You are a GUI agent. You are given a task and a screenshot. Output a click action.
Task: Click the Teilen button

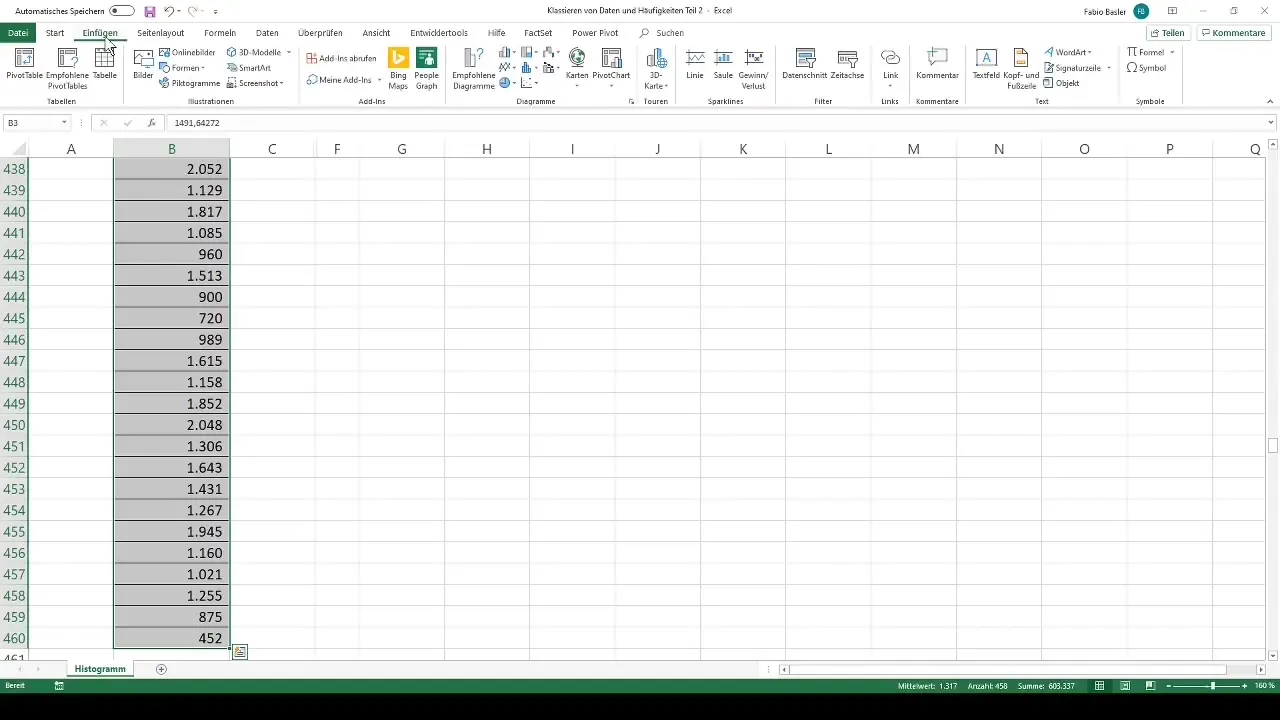pyautogui.click(x=1167, y=33)
